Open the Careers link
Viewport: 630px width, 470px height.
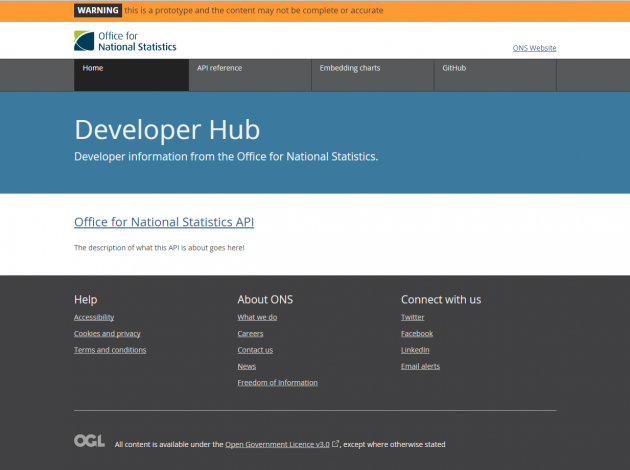pyautogui.click(x=250, y=334)
